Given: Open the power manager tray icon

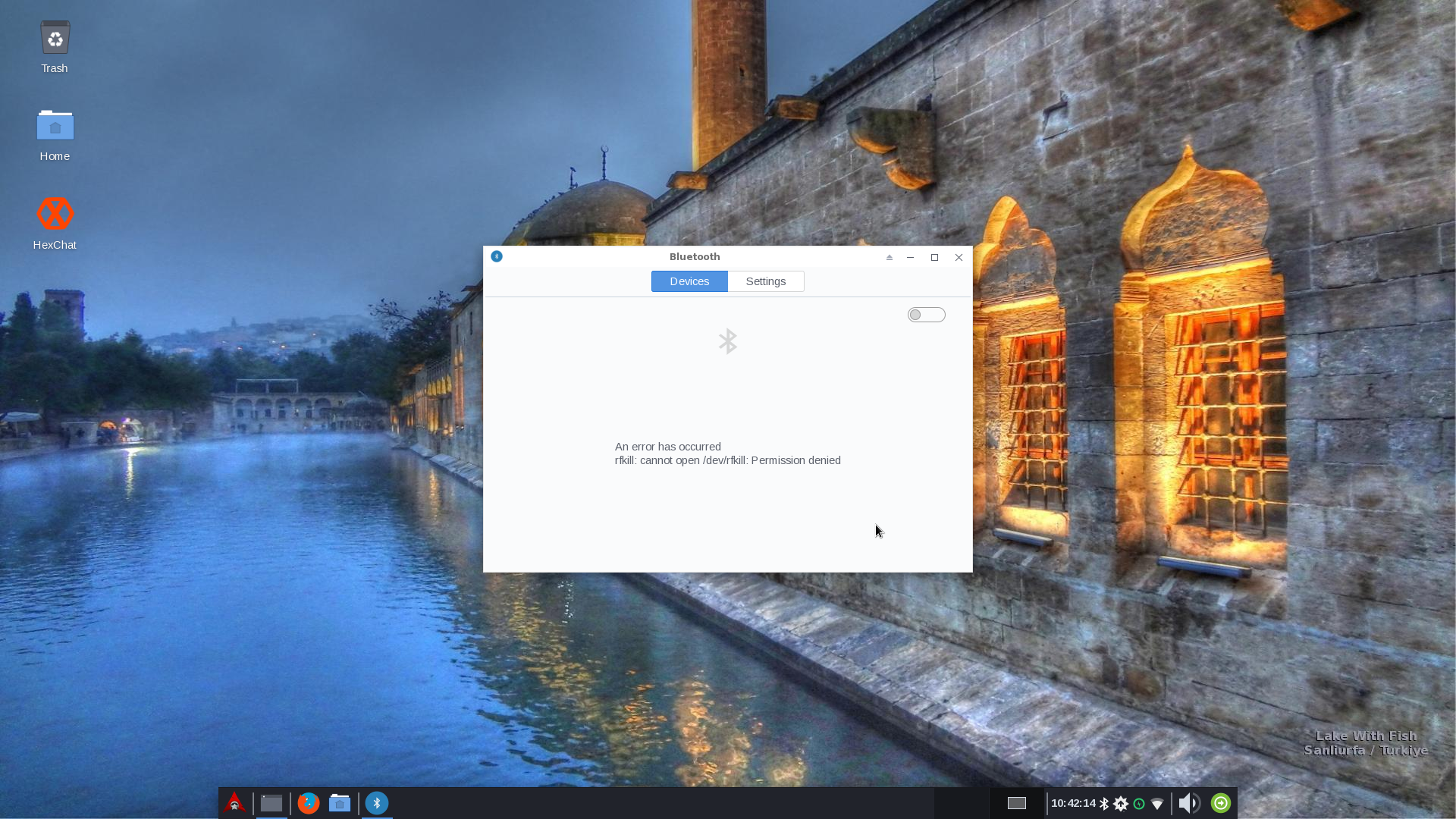Looking at the screenshot, I should pyautogui.click(x=1139, y=804).
